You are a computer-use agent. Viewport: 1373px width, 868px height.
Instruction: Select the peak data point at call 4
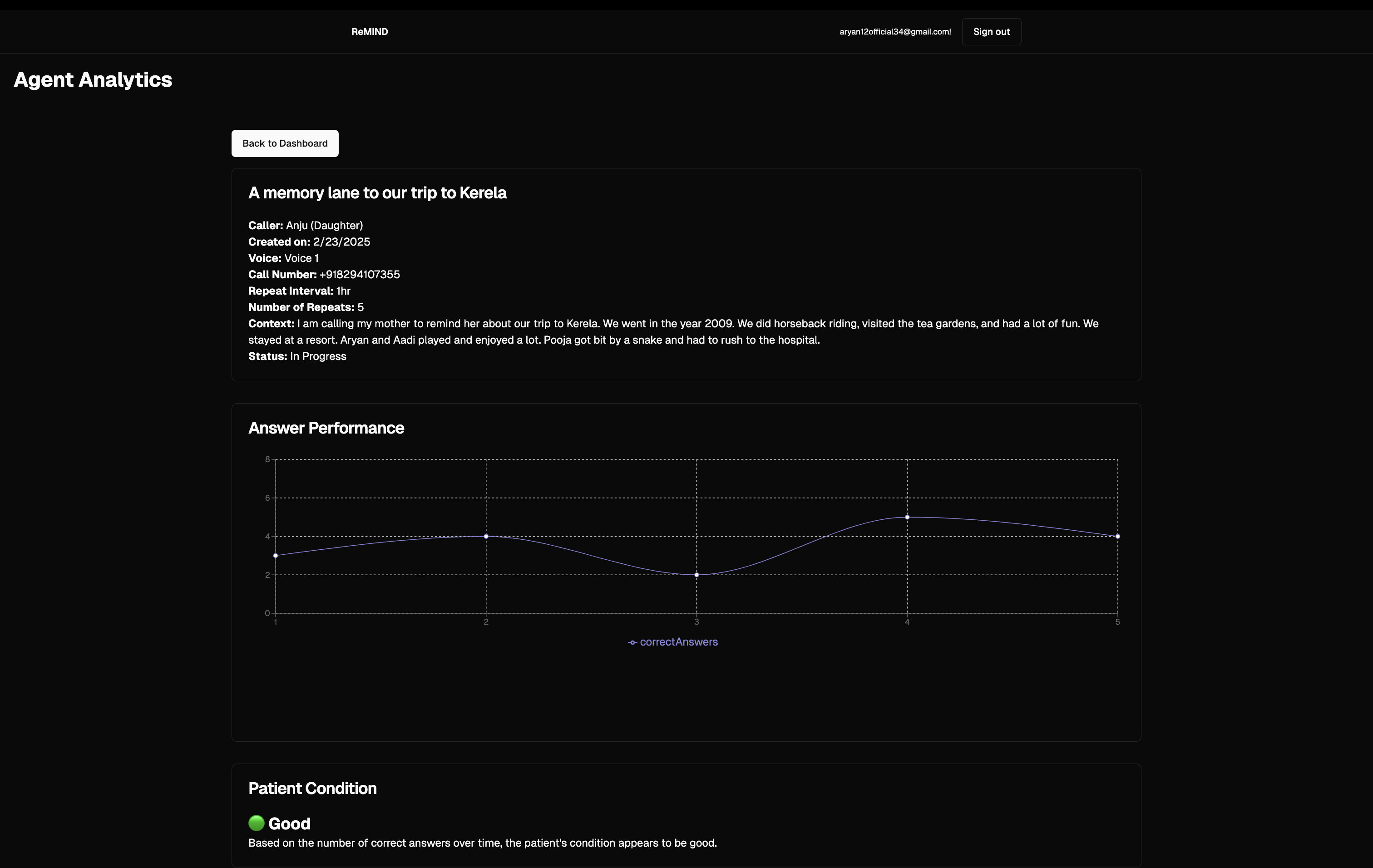[907, 517]
